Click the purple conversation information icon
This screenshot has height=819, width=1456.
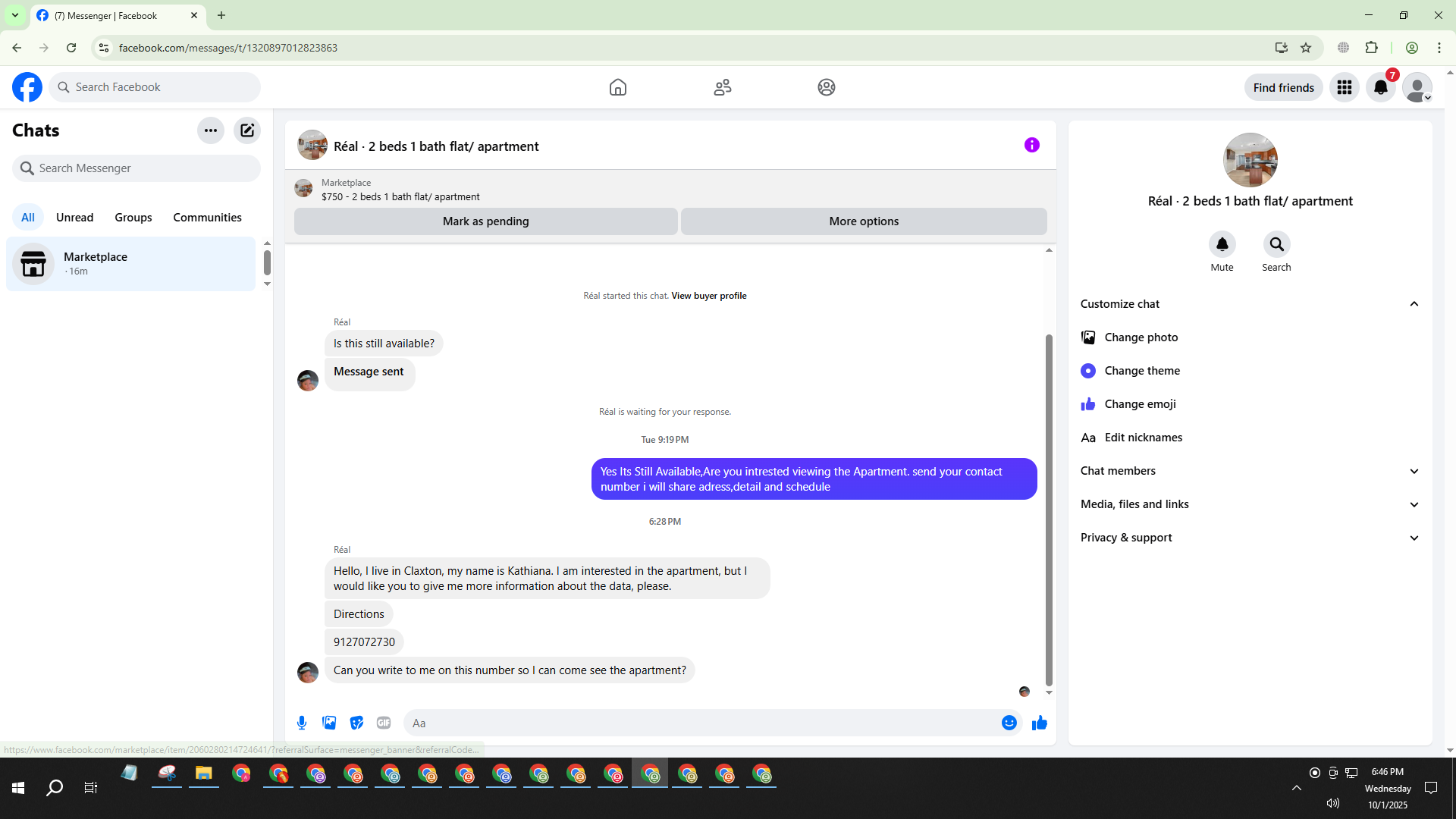pos(1032,145)
